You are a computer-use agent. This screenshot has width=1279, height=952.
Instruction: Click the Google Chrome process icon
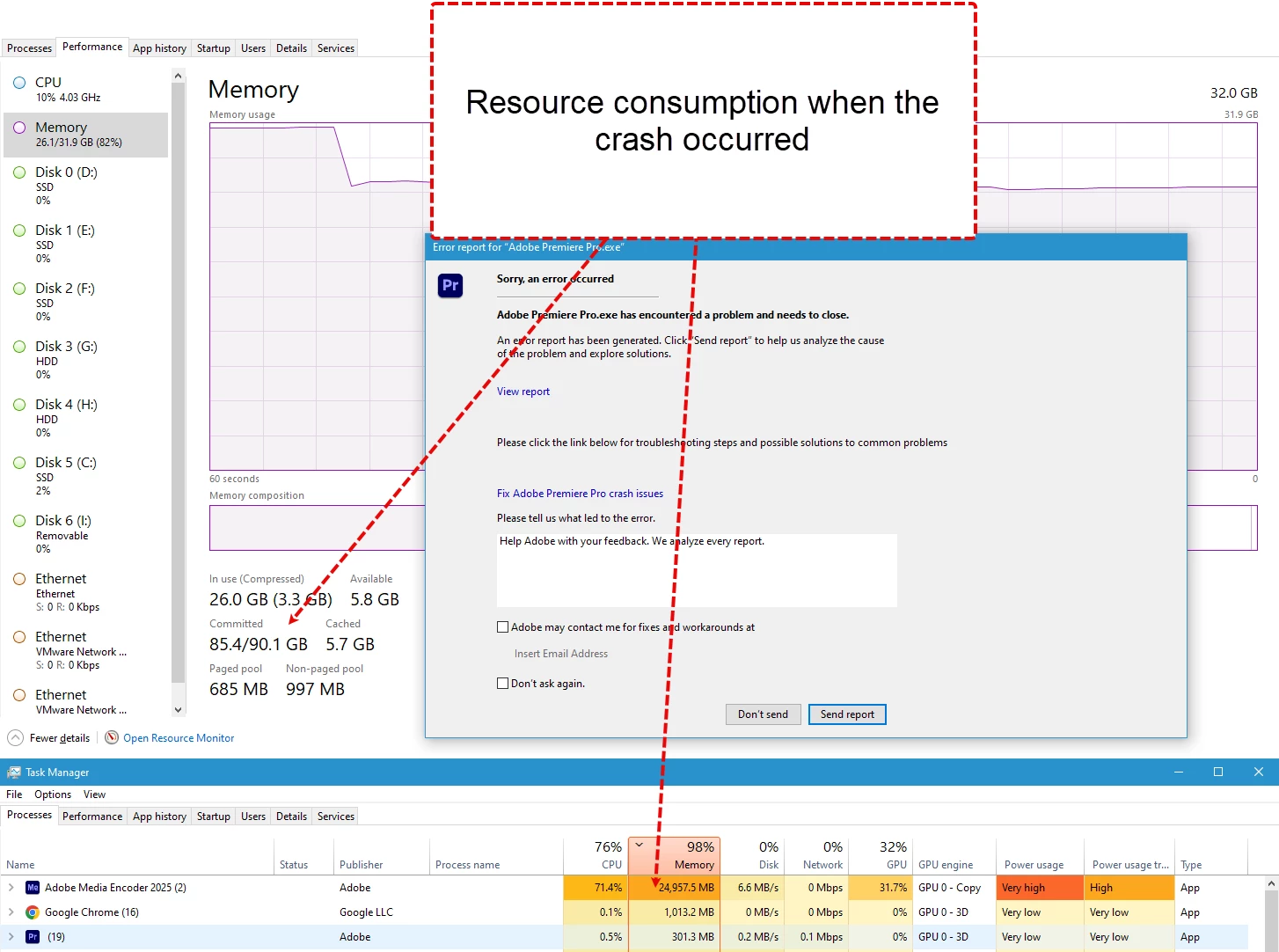33,912
